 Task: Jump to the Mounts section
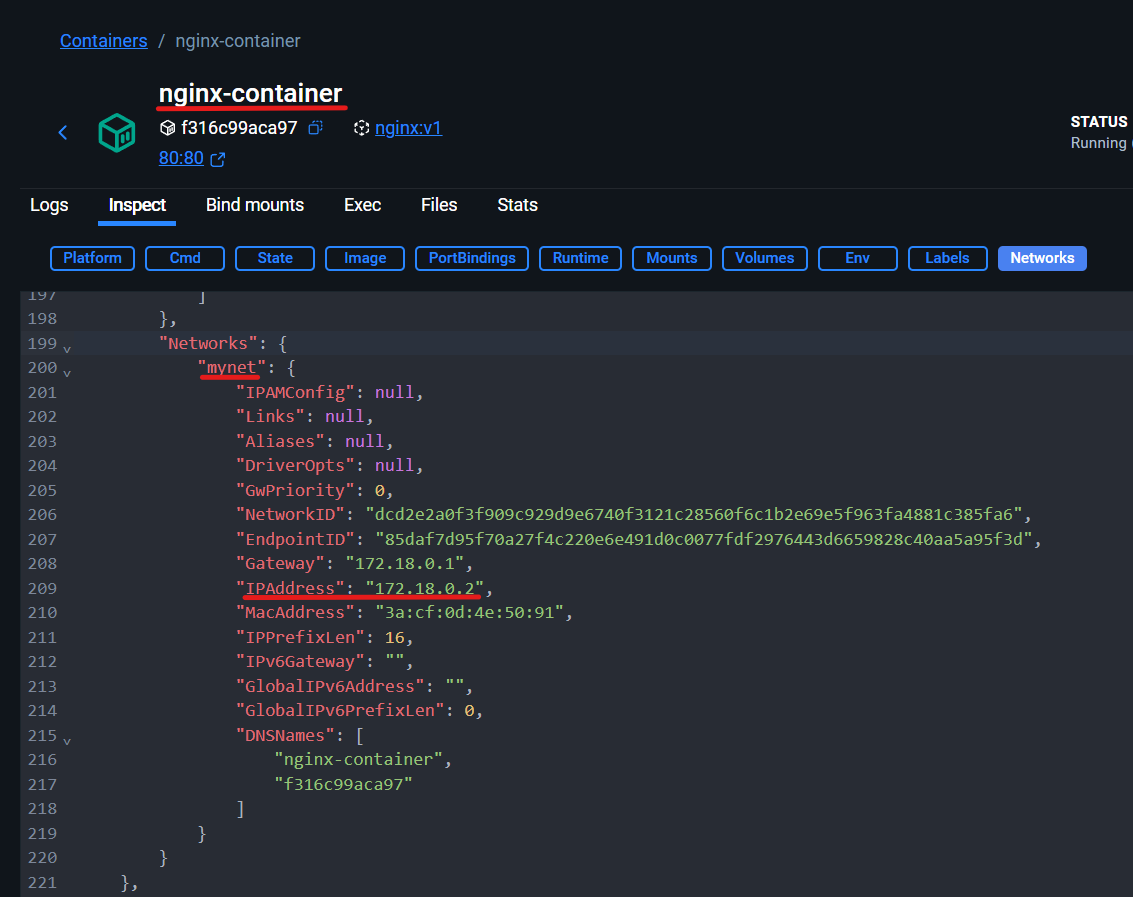click(671, 258)
